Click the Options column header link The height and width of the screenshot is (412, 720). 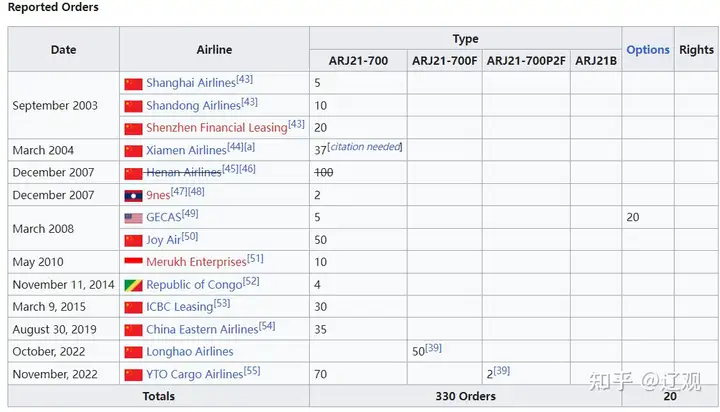[648, 50]
